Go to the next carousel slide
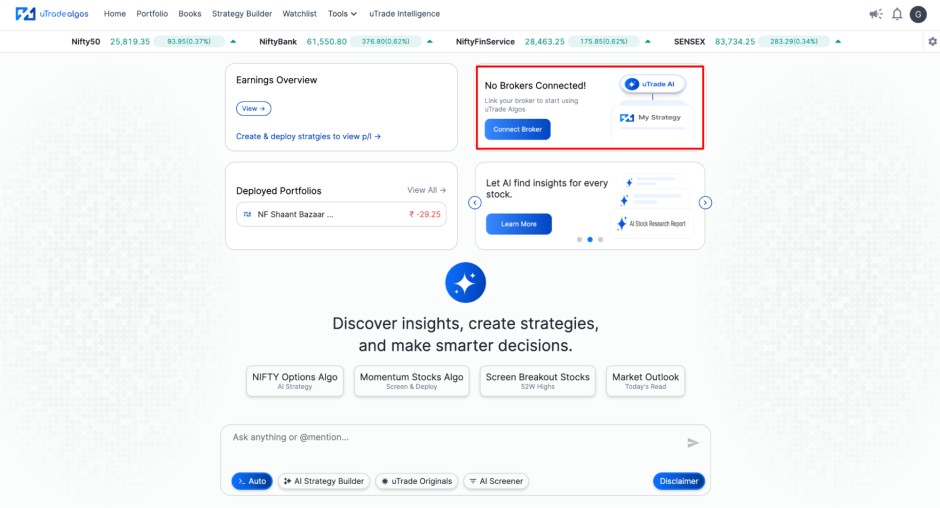The image size is (940, 508). coord(705,203)
